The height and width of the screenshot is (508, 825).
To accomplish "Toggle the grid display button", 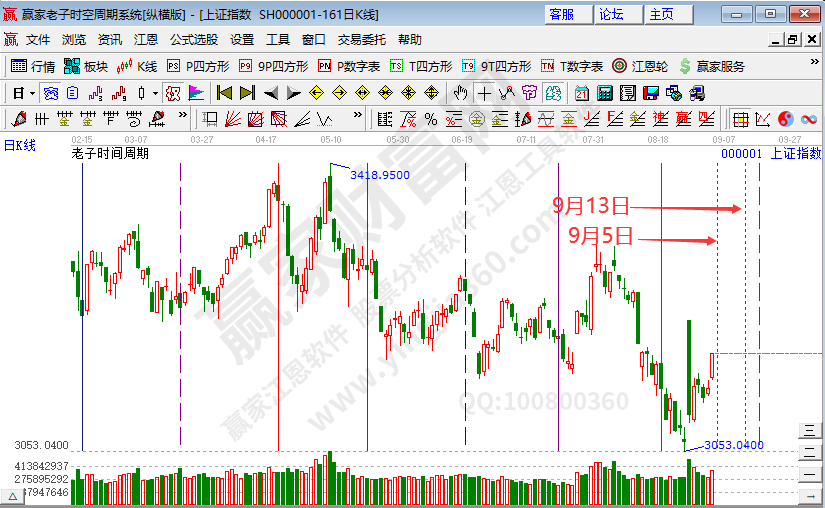I will [x=740, y=119].
